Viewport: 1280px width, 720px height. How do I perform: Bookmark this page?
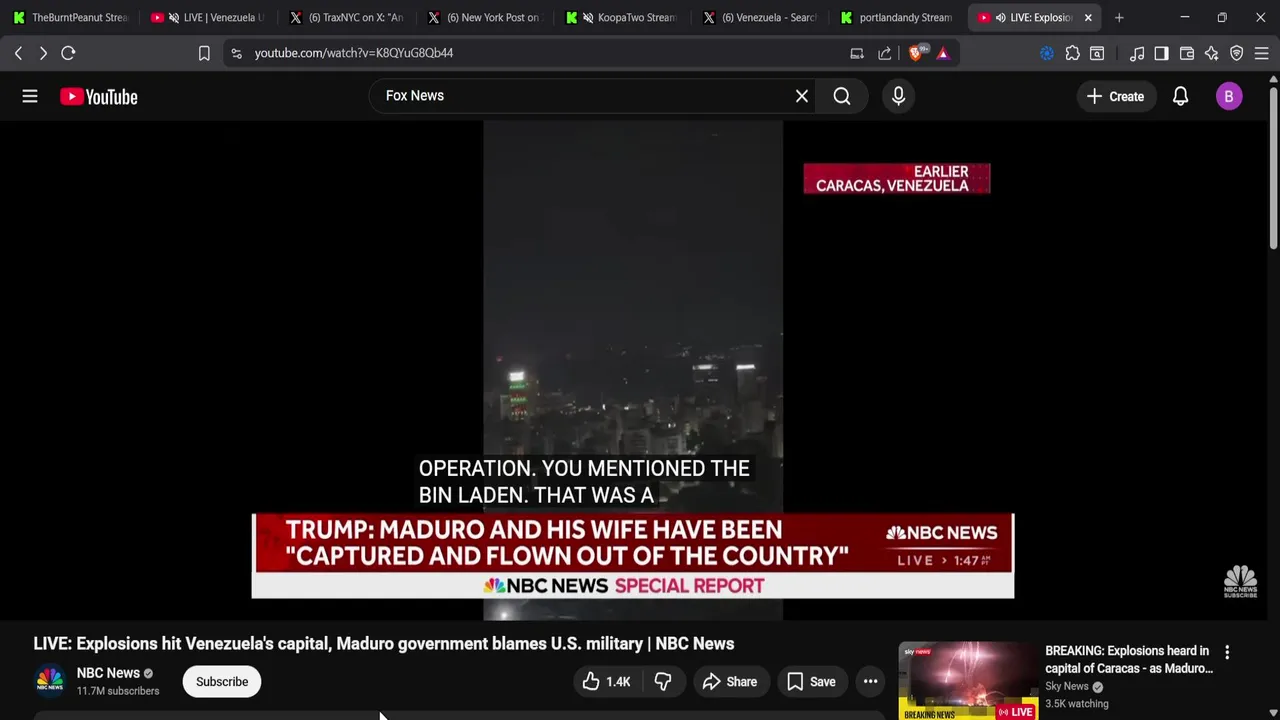click(204, 53)
